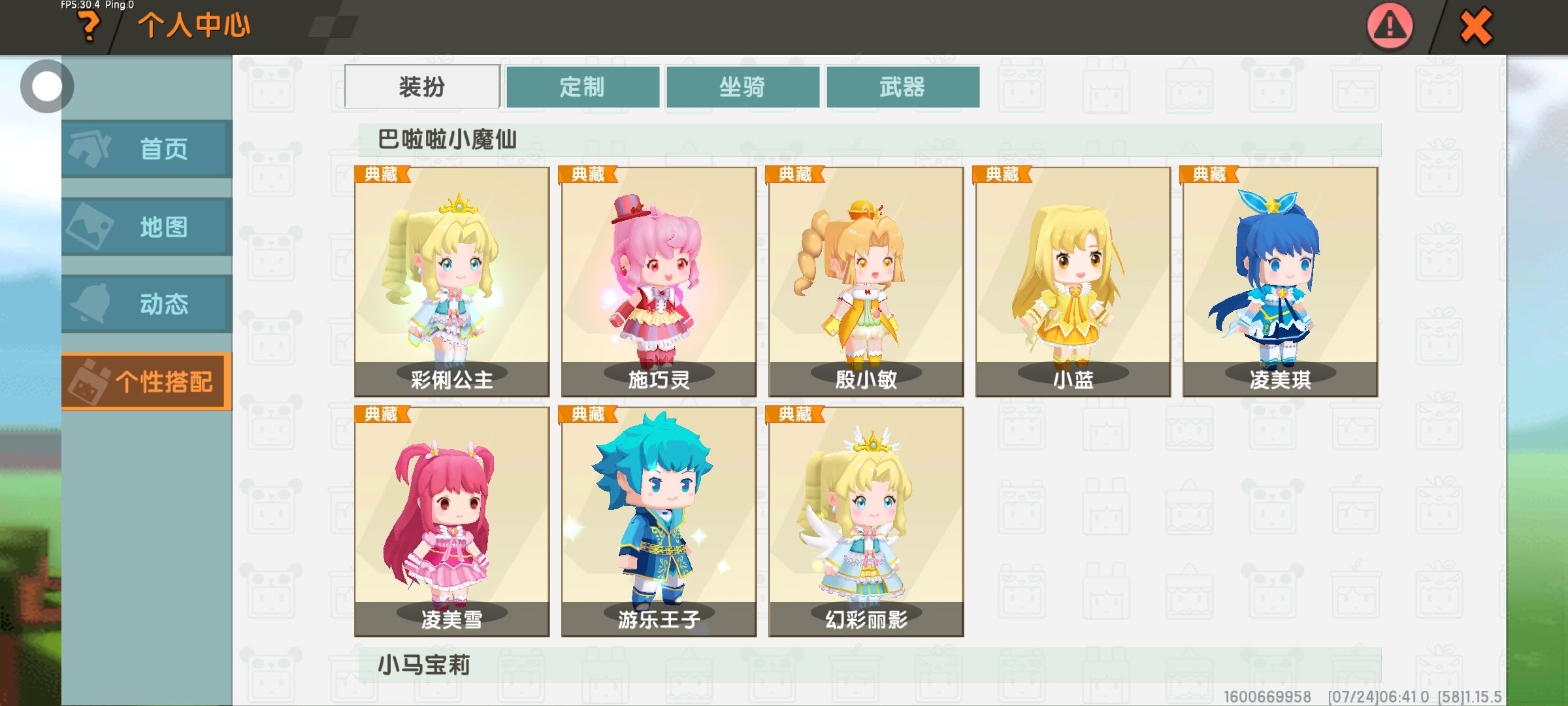Switch to the 定制 tab
This screenshot has height=706, width=1568.
tap(583, 87)
